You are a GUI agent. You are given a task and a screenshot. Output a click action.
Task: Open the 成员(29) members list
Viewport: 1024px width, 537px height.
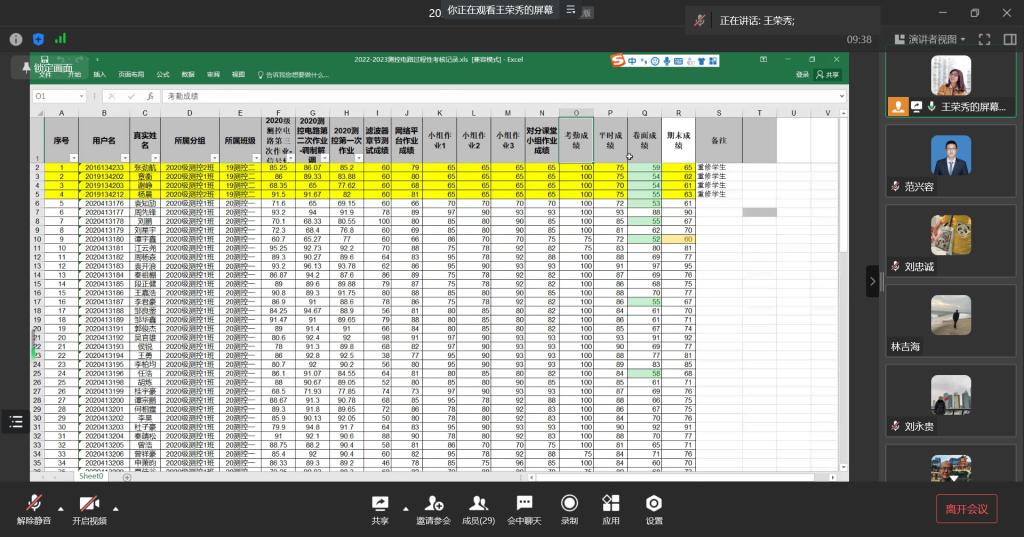[x=478, y=509]
